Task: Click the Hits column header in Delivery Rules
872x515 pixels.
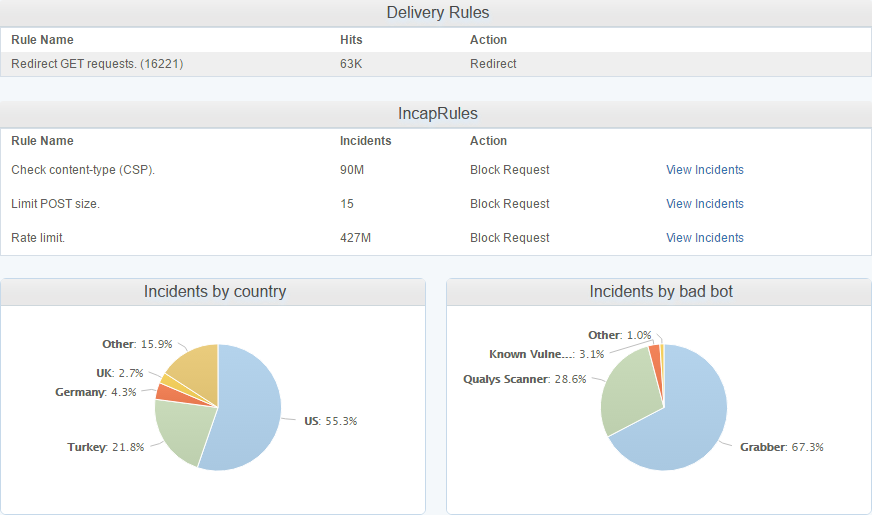Action: coord(351,40)
